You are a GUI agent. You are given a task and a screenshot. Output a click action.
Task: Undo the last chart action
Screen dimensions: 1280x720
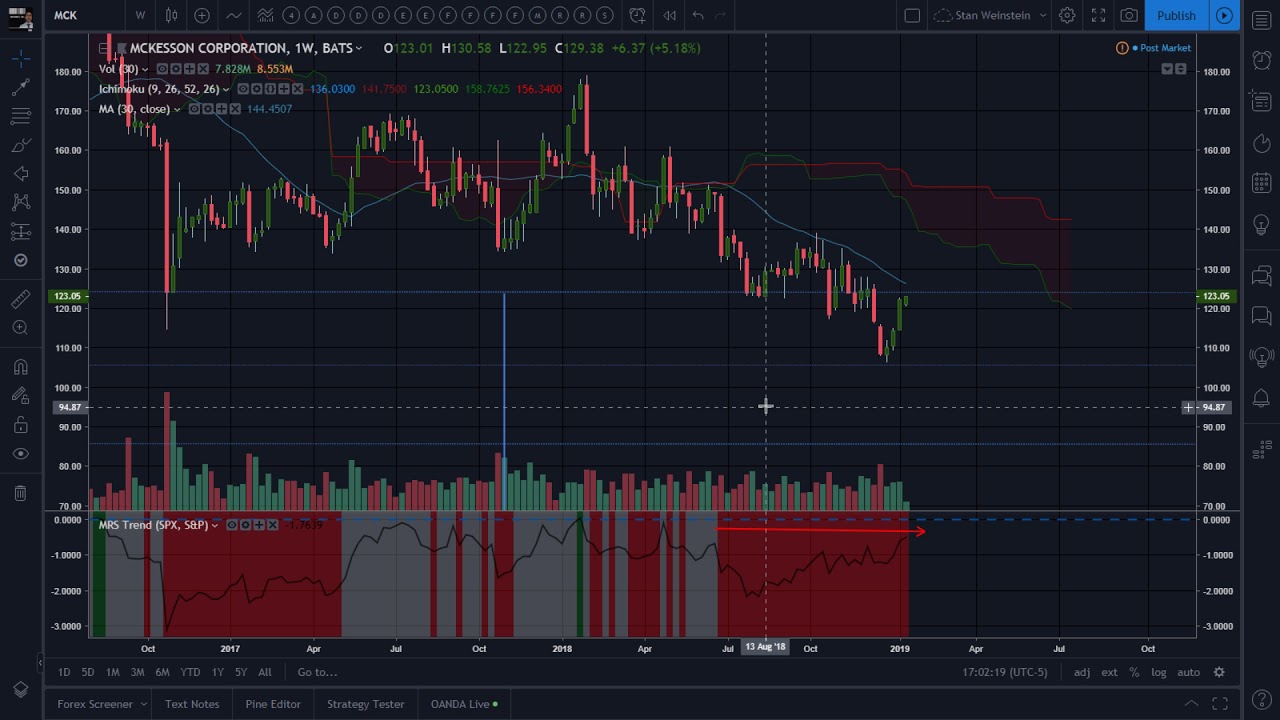pos(698,15)
